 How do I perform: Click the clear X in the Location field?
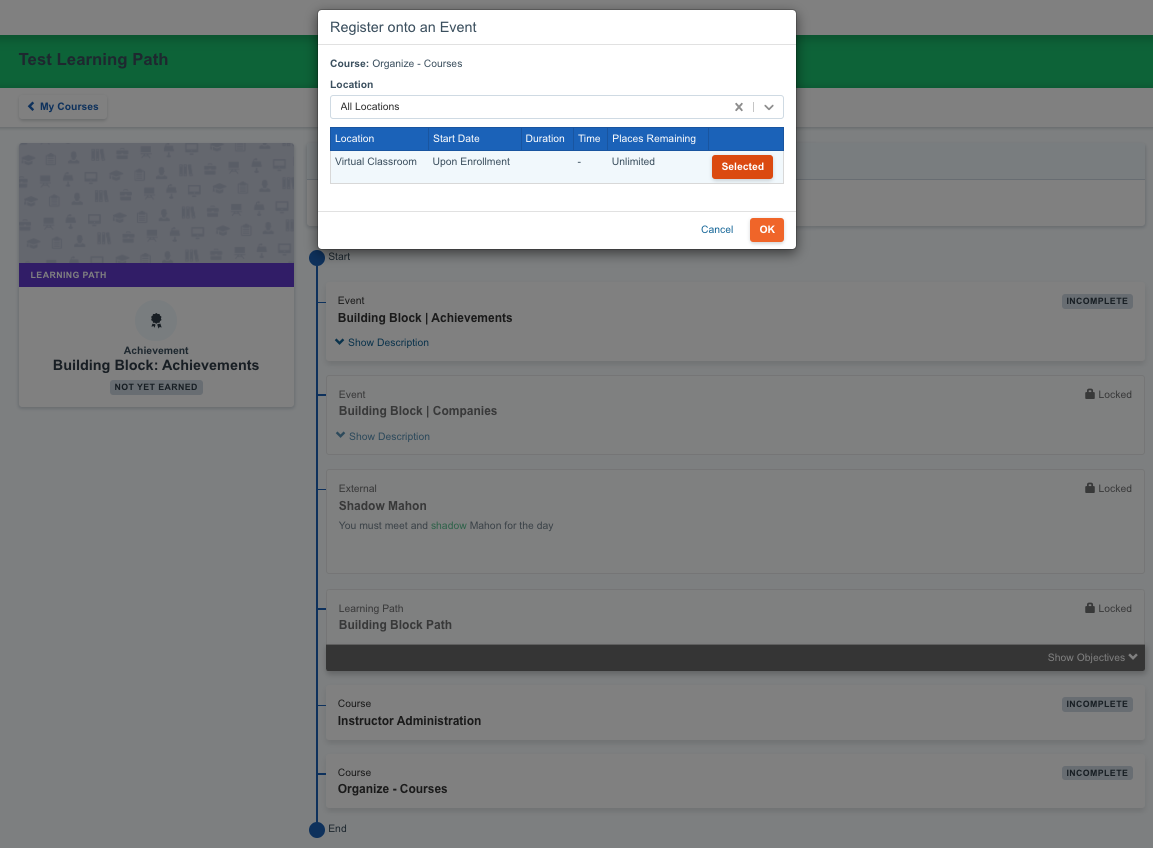[738, 106]
